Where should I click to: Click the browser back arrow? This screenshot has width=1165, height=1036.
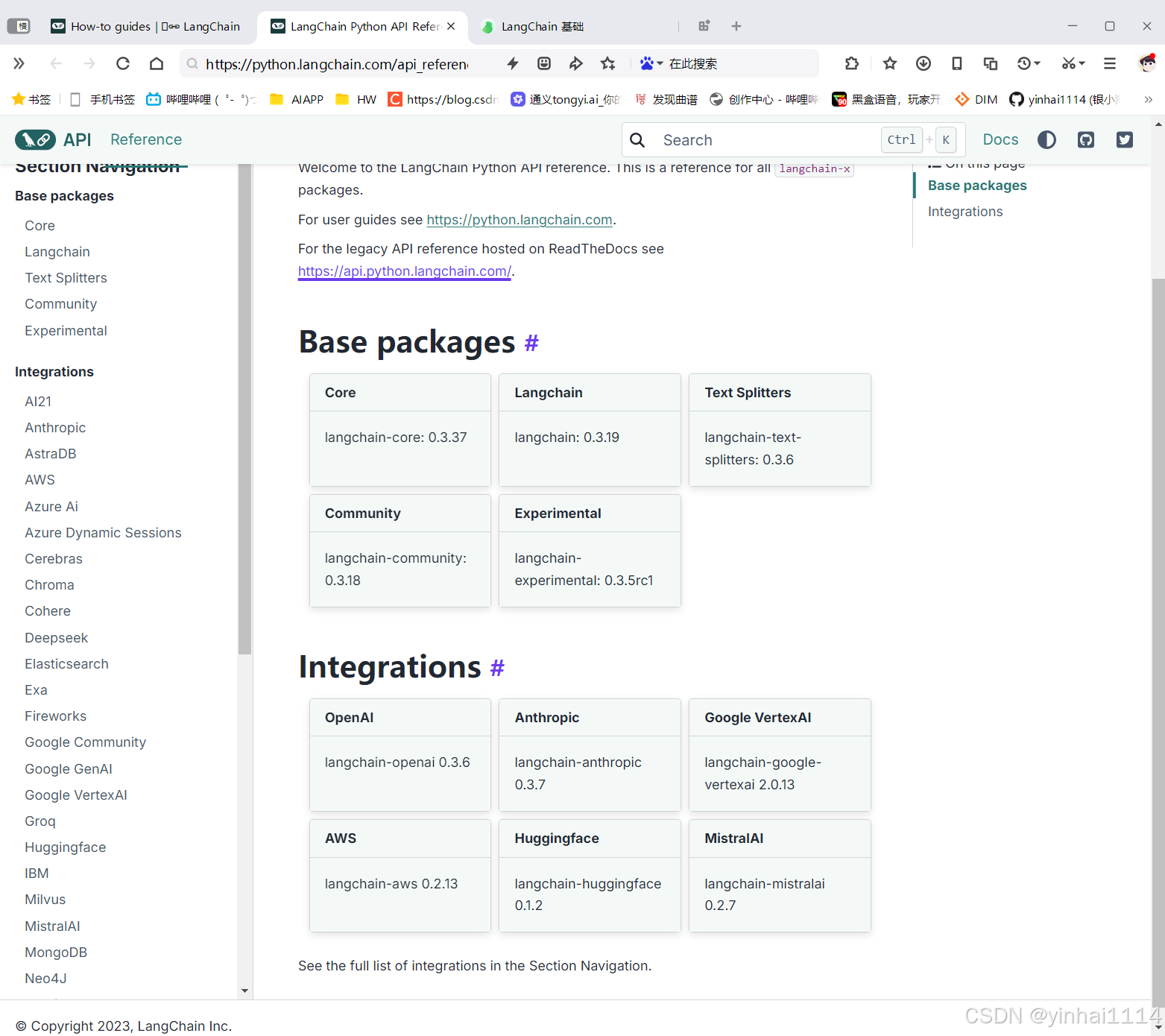[56, 64]
